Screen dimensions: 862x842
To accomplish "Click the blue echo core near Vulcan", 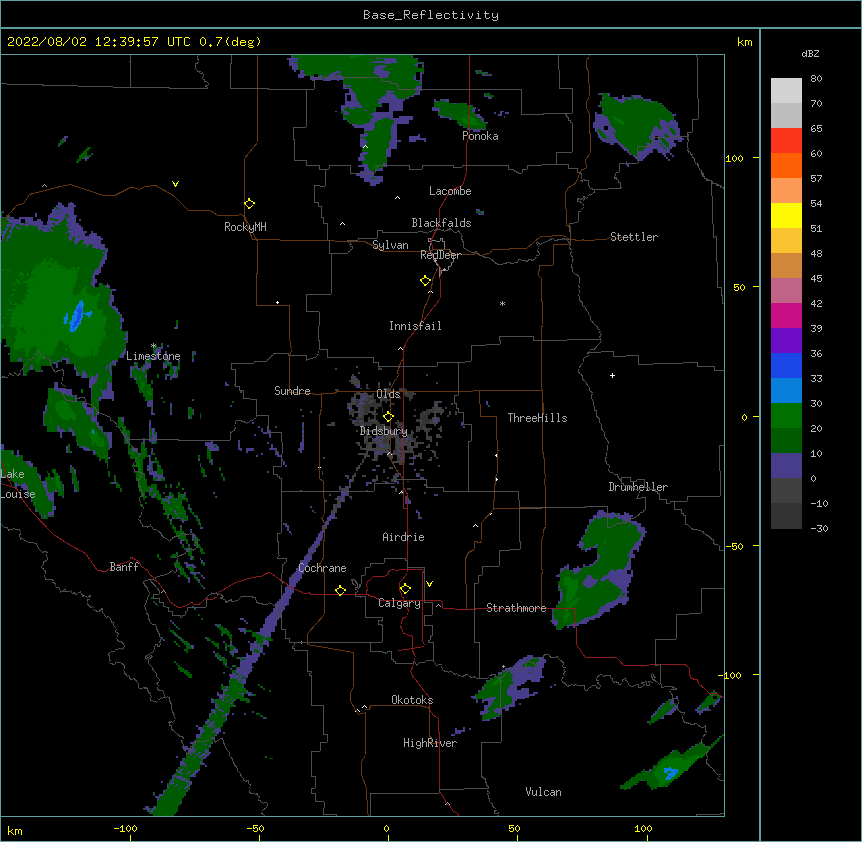I will [671, 773].
